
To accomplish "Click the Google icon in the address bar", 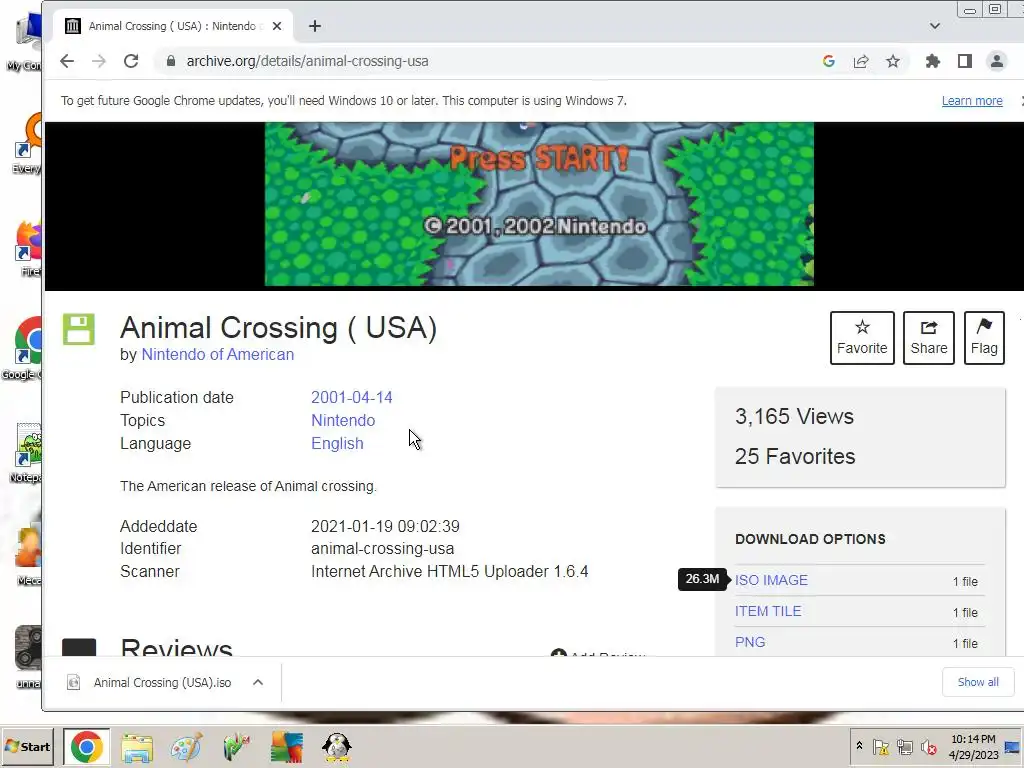I will pyautogui.click(x=829, y=61).
